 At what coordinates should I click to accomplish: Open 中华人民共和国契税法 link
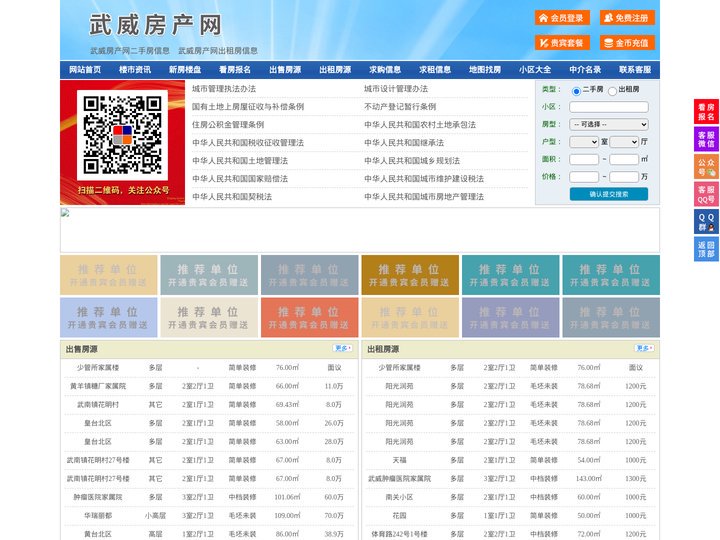pos(232,197)
